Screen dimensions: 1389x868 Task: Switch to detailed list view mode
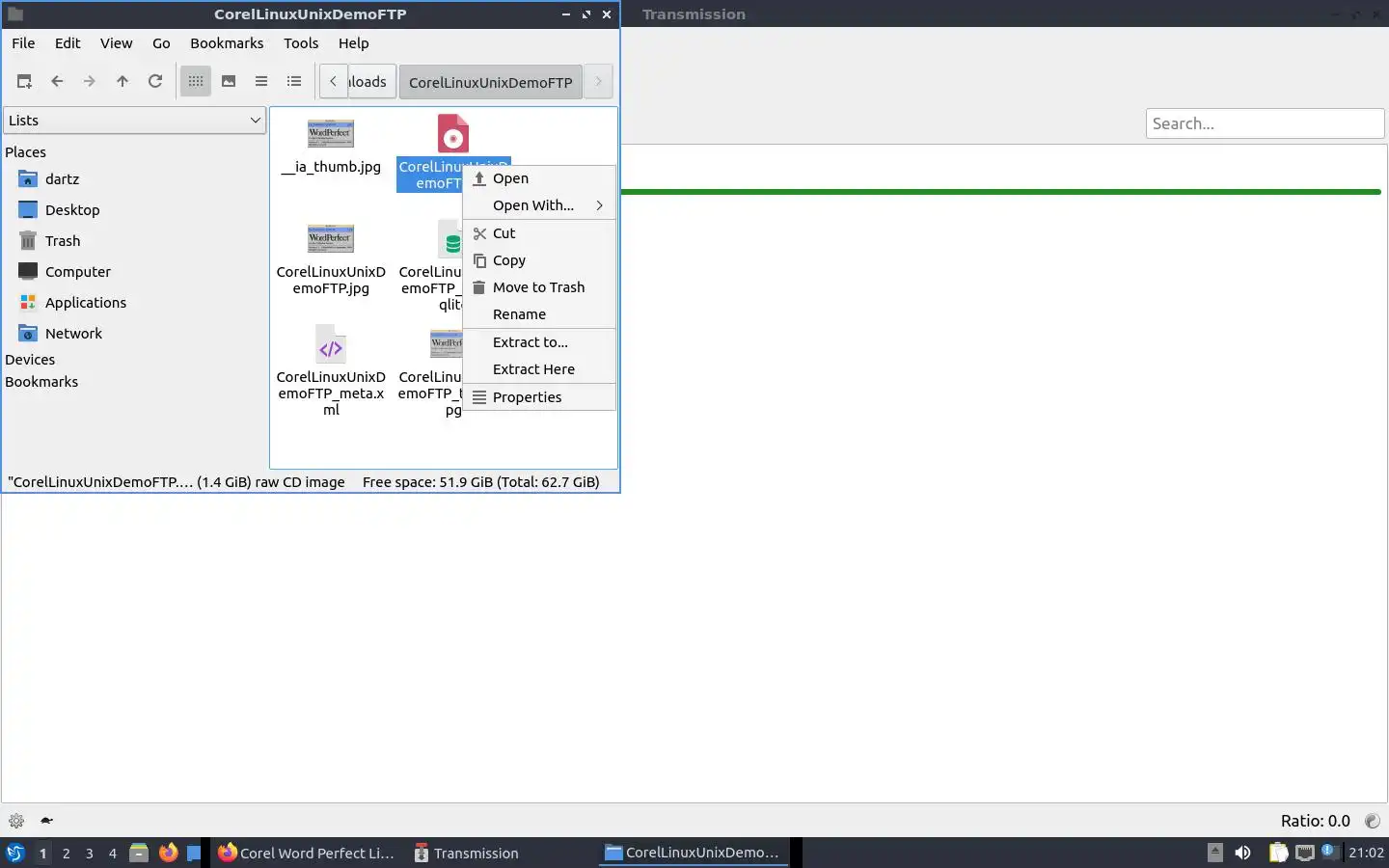[294, 82]
